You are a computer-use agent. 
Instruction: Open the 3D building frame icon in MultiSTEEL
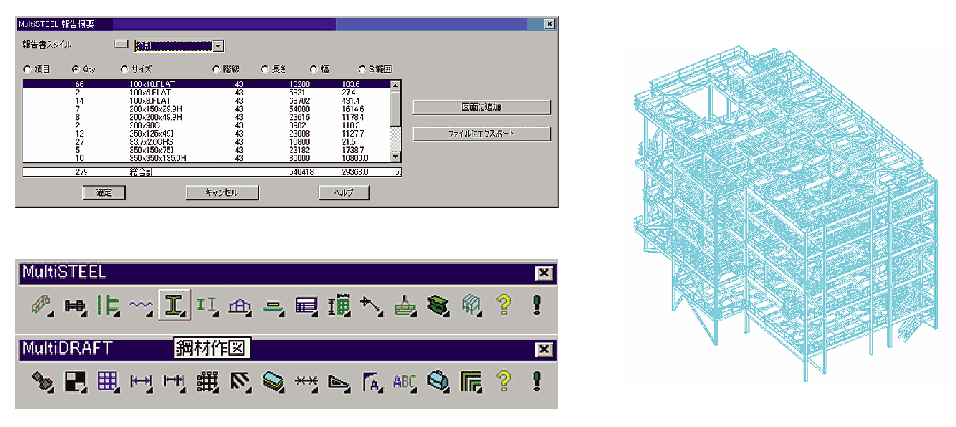471,304
